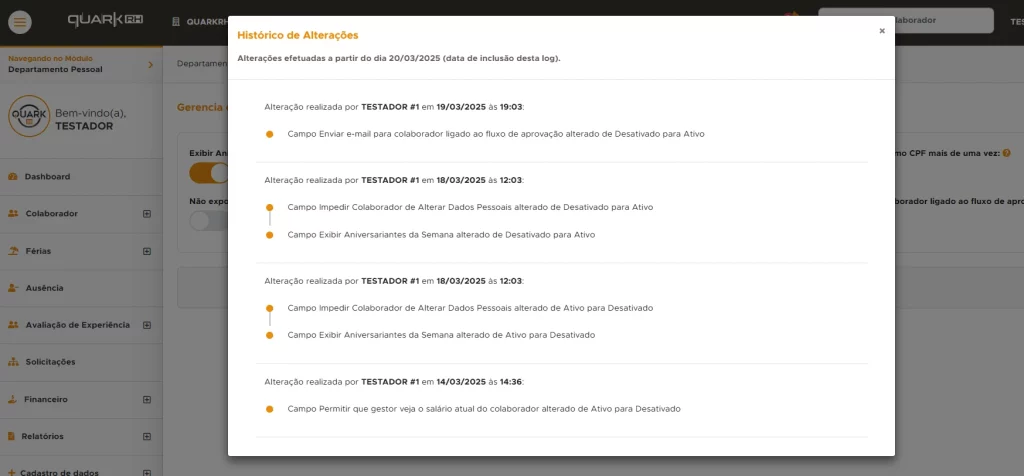Image resolution: width=1024 pixels, height=476 pixels.
Task: Expand the Férias submenu with its plus icon
Action: point(147,251)
